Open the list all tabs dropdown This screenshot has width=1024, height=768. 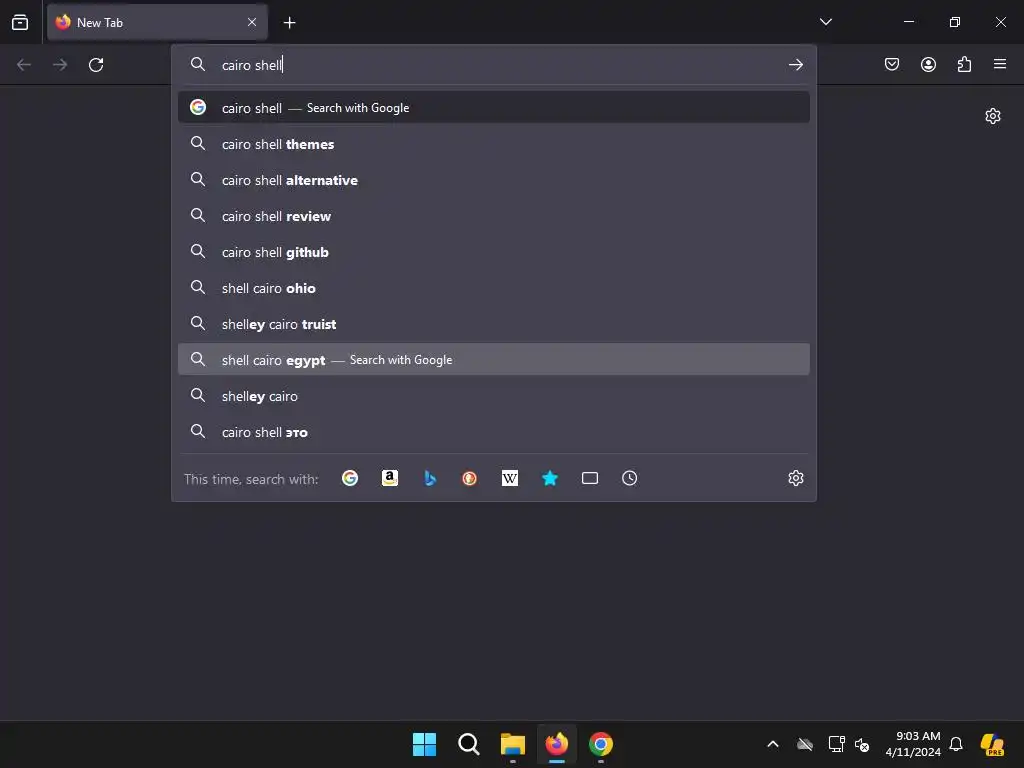(825, 22)
